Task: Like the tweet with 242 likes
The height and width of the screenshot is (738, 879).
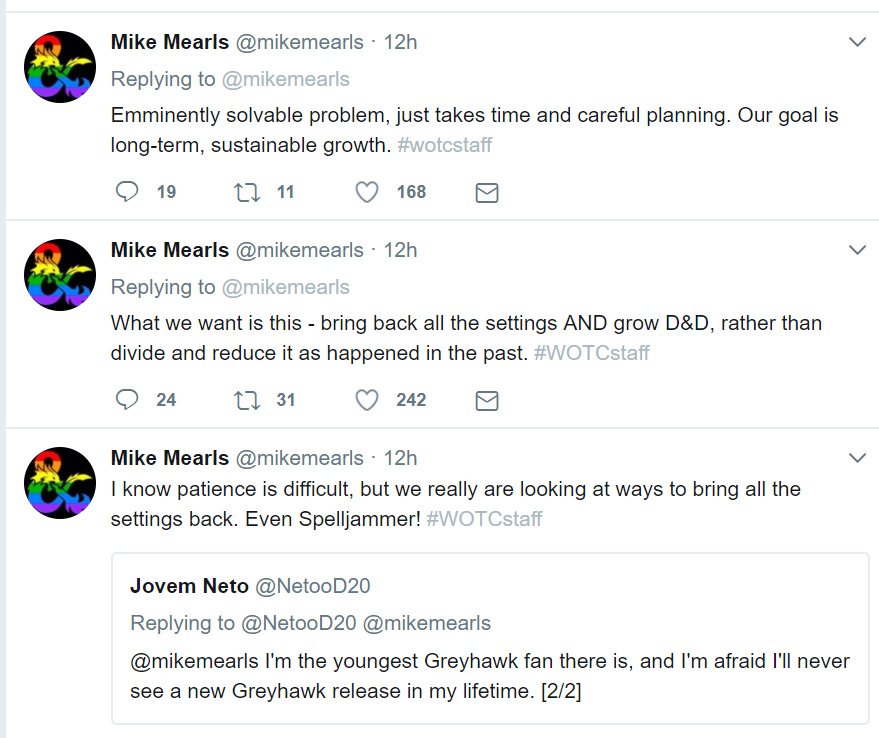Action: [367, 400]
